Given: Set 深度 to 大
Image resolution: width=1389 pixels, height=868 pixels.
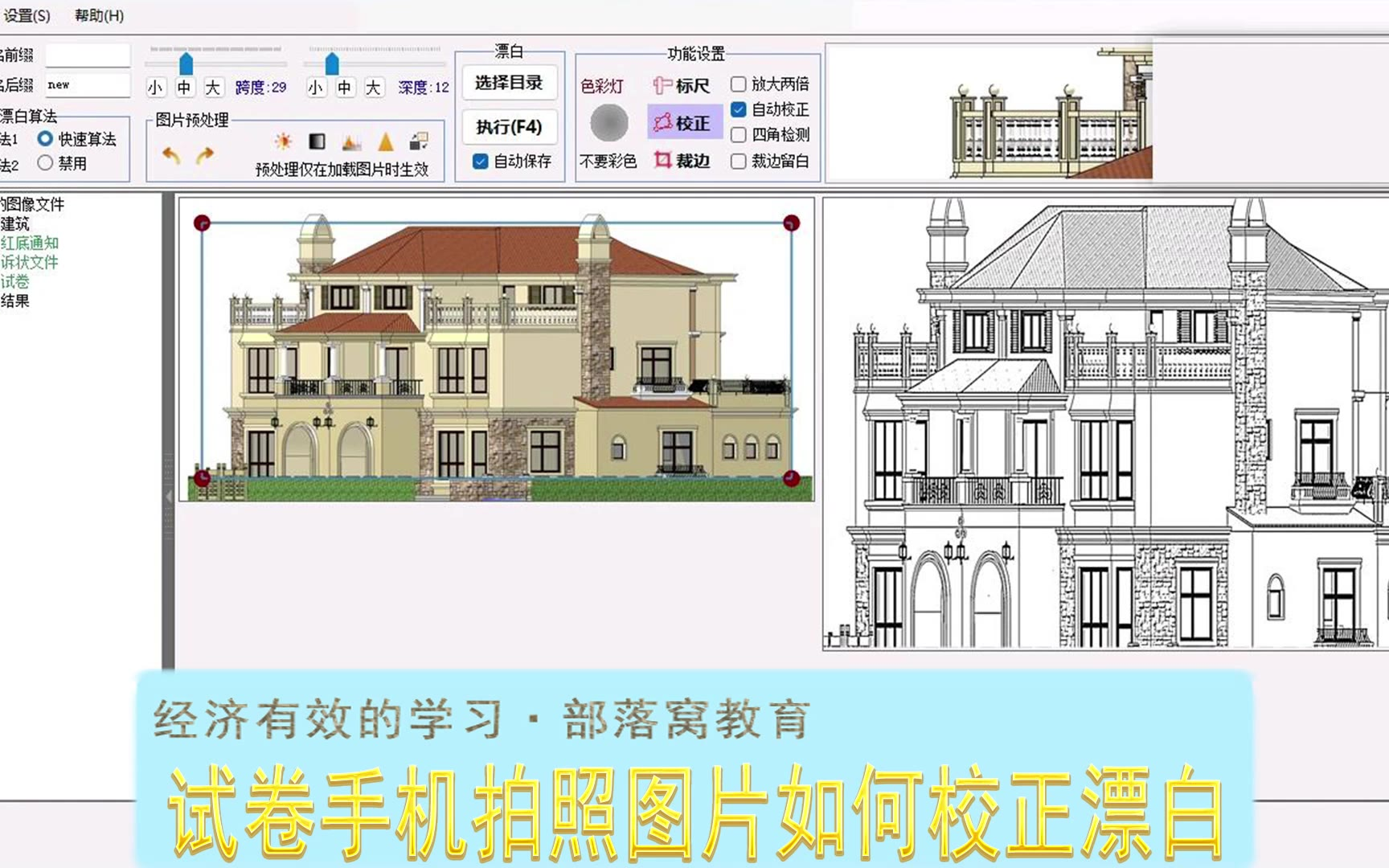Looking at the screenshot, I should pos(374,88).
